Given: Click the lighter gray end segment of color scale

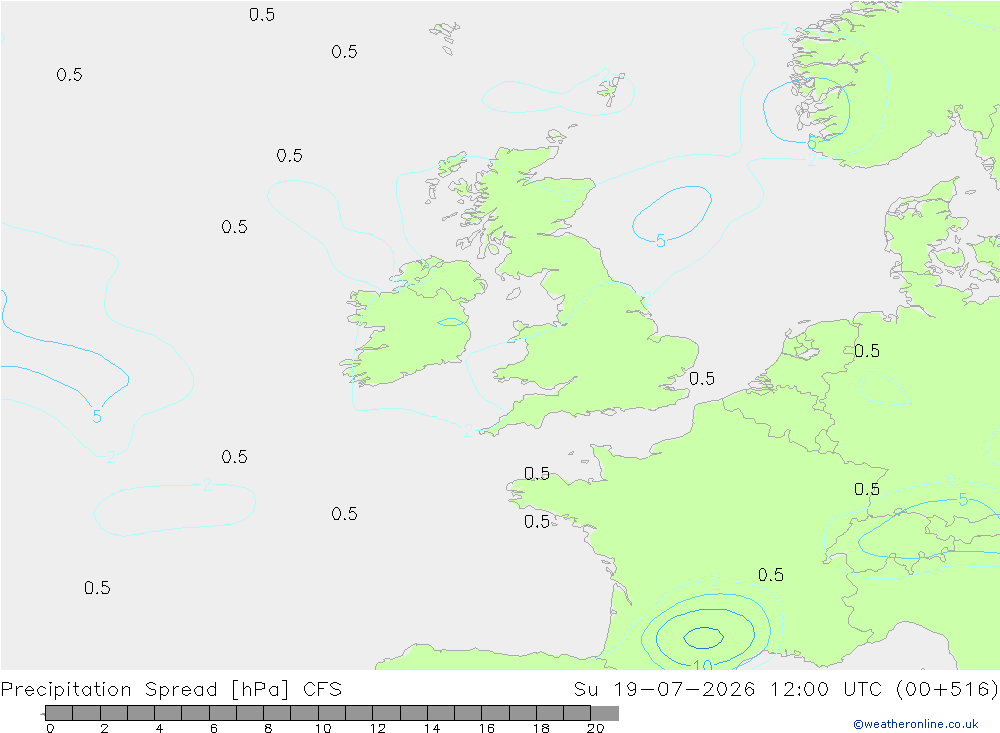Looking at the screenshot, I should click(605, 713).
